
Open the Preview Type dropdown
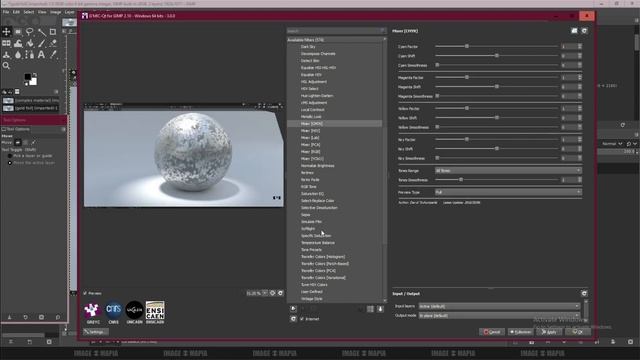(508, 192)
